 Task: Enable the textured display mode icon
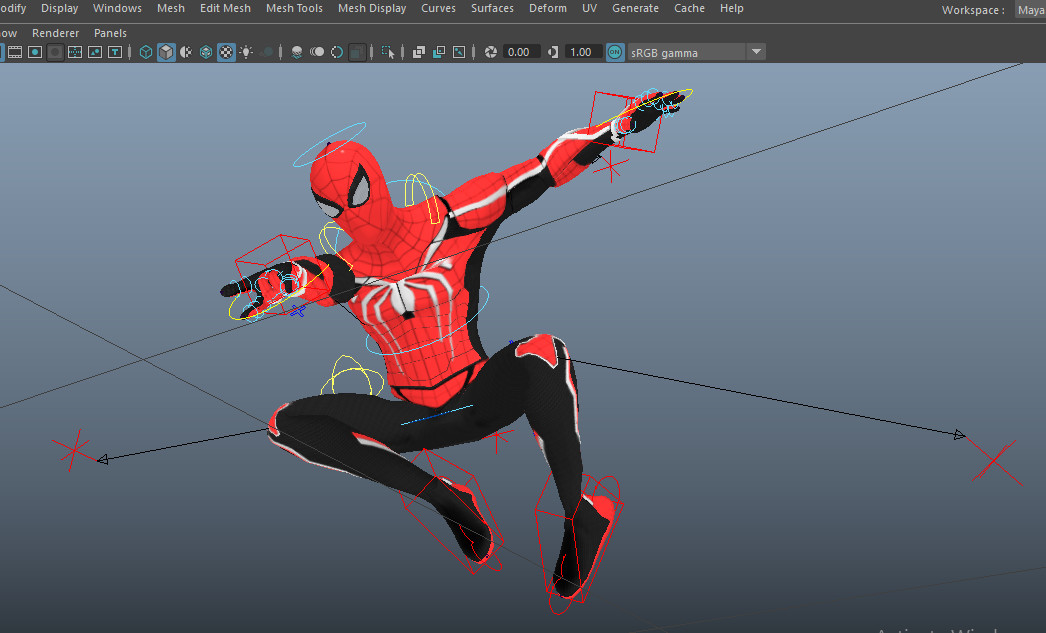coord(226,51)
